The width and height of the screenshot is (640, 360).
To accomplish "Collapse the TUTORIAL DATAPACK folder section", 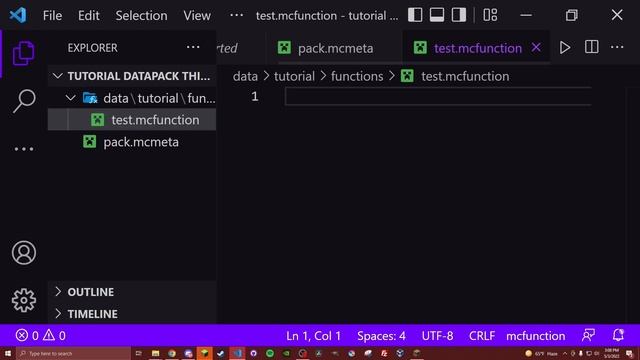I will click(x=131, y=76).
